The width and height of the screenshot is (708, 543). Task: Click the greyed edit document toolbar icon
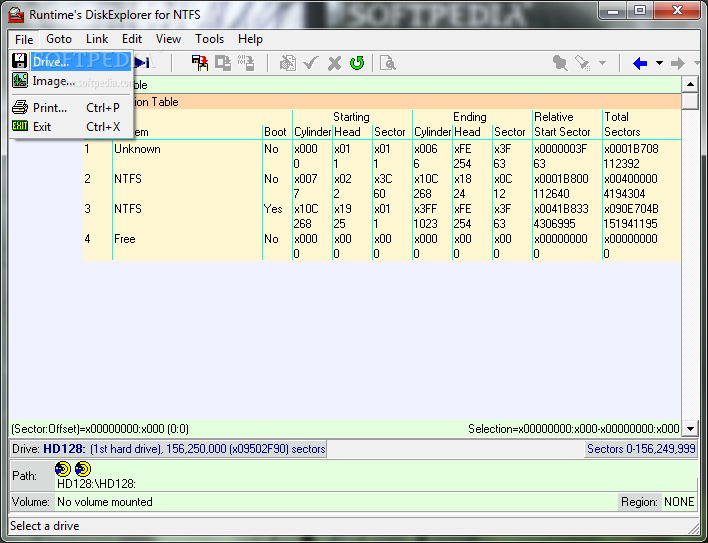click(x=288, y=63)
